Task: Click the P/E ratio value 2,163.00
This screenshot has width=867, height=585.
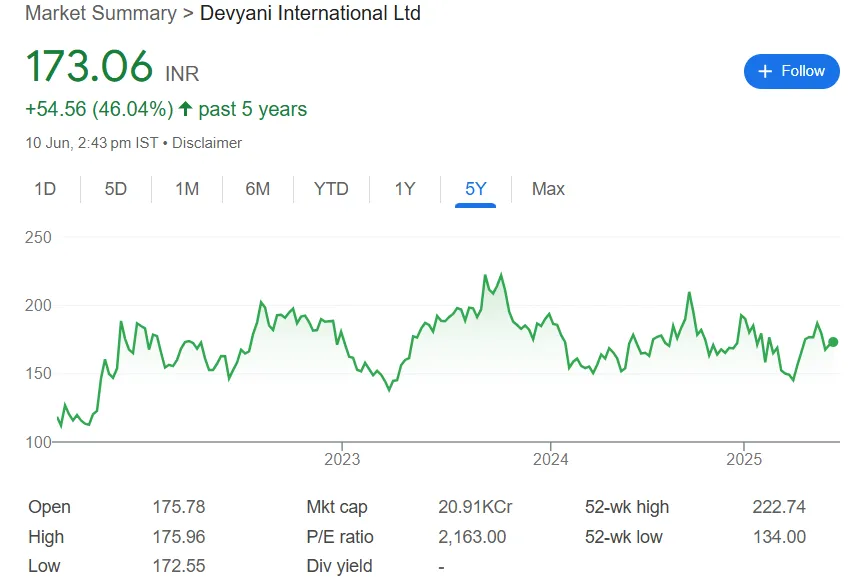Action: tap(472, 537)
